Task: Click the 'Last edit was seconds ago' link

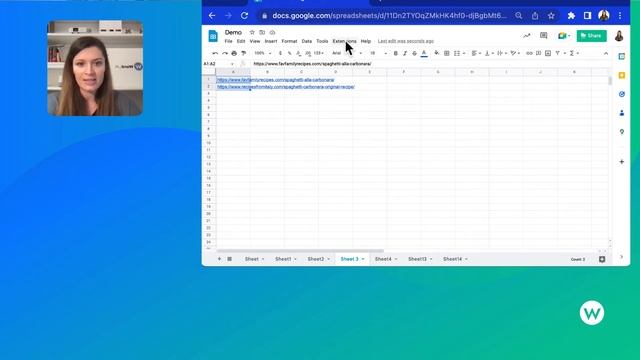Action: pos(406,41)
